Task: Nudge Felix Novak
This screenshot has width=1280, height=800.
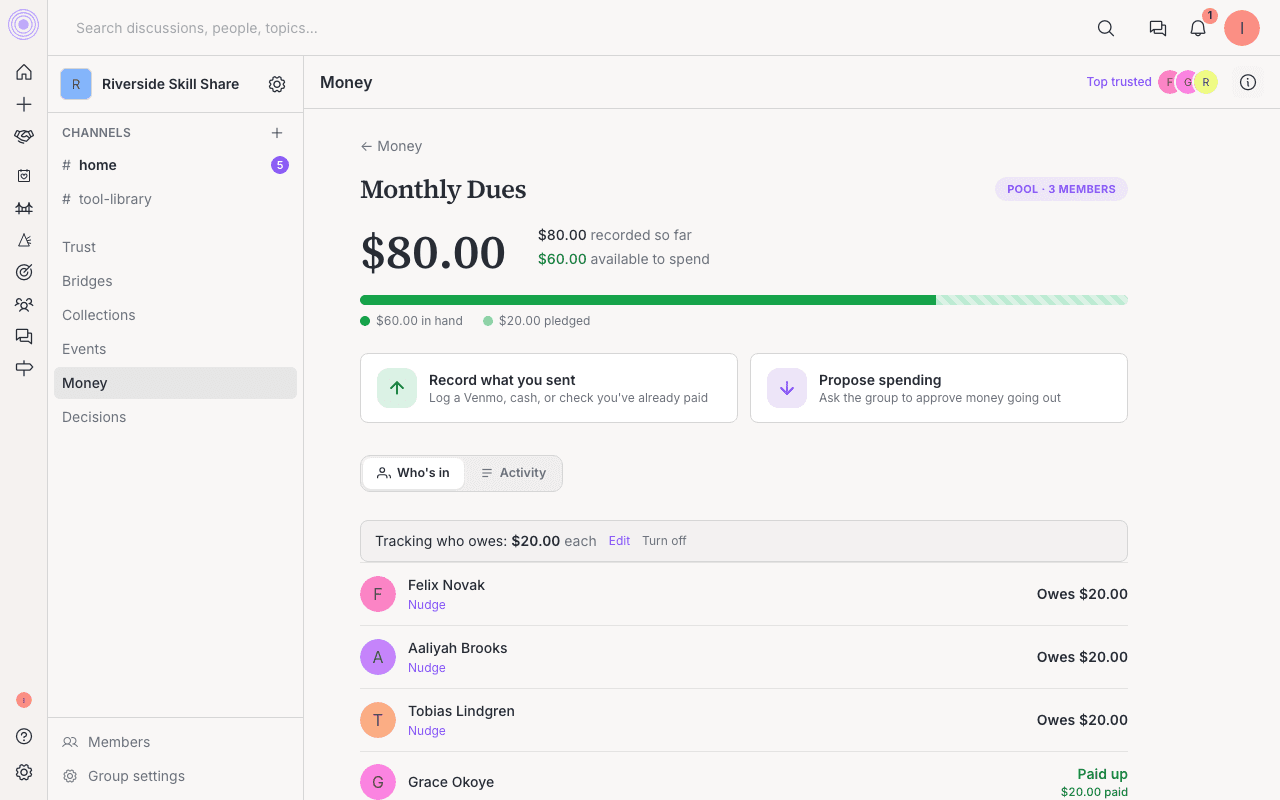Action: coord(427,605)
